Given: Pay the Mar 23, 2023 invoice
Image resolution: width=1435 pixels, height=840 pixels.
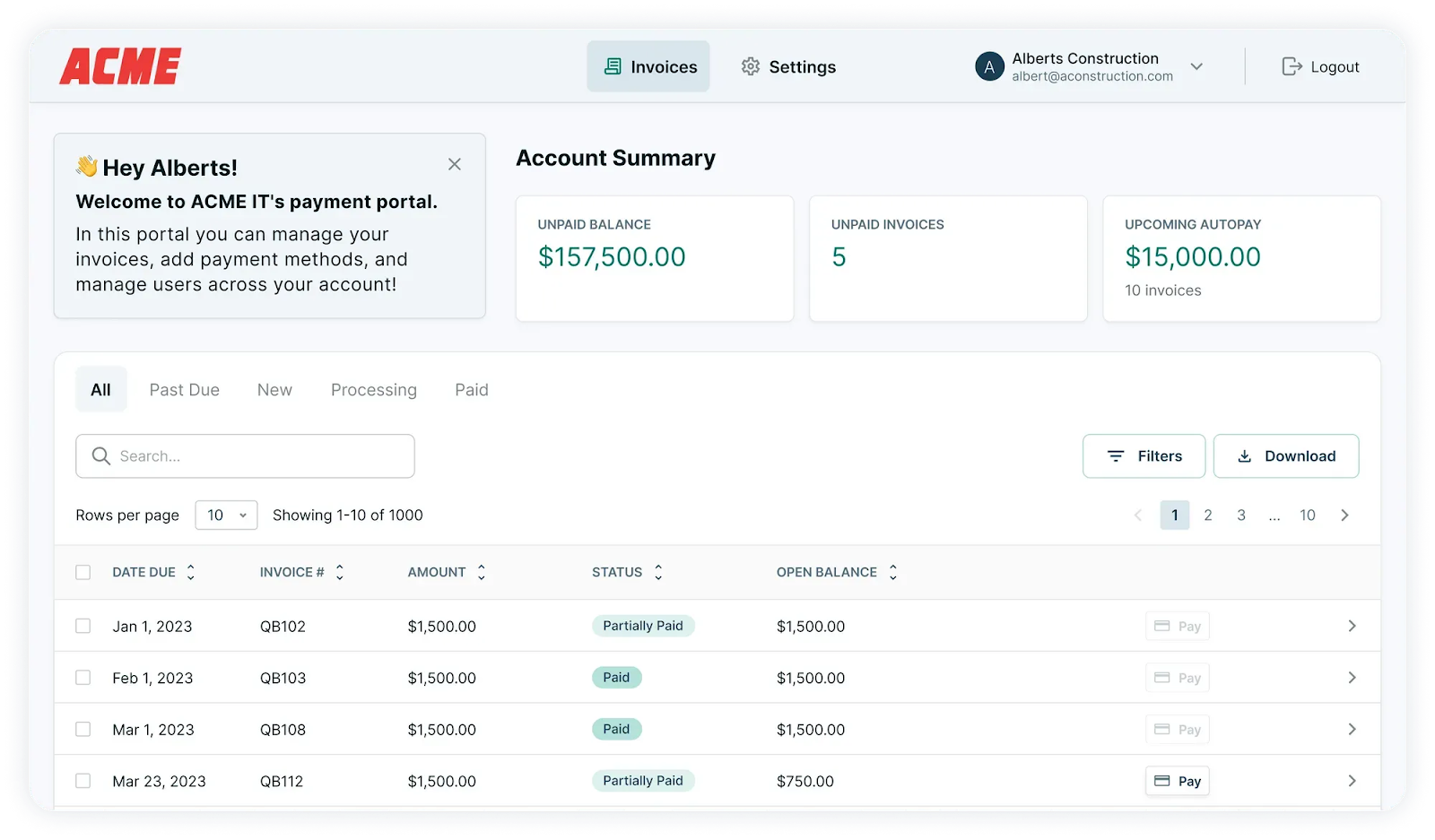Looking at the screenshot, I should click(1177, 781).
